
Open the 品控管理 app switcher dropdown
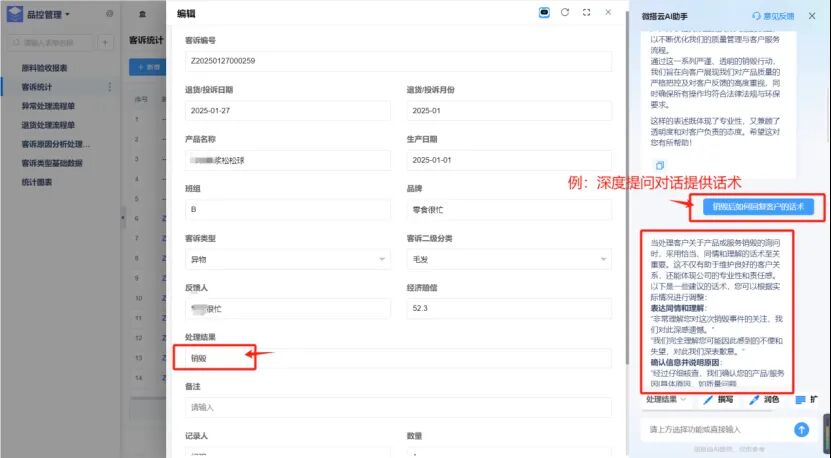pyautogui.click(x=48, y=14)
